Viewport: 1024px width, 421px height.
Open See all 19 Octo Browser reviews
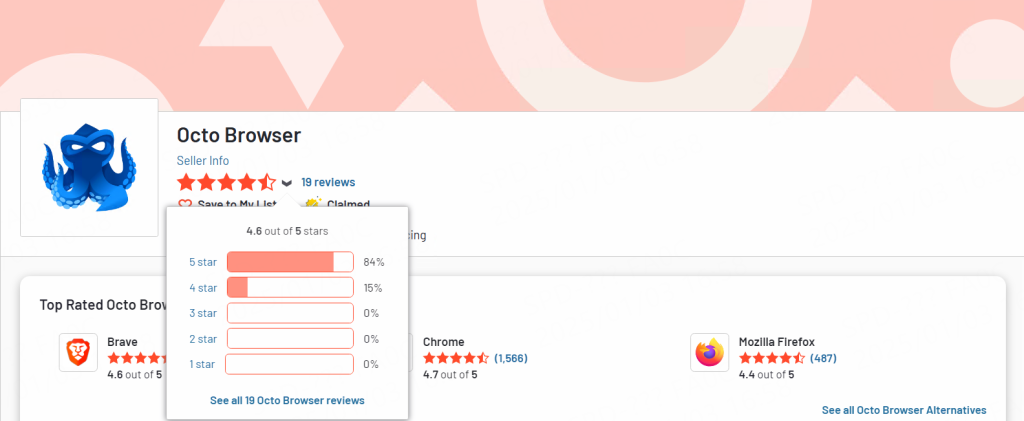pyautogui.click(x=287, y=400)
